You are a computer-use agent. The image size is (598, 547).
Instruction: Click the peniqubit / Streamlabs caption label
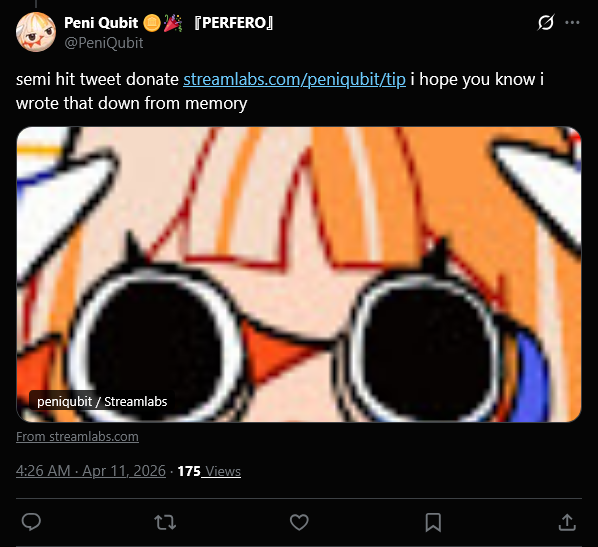pos(102,401)
